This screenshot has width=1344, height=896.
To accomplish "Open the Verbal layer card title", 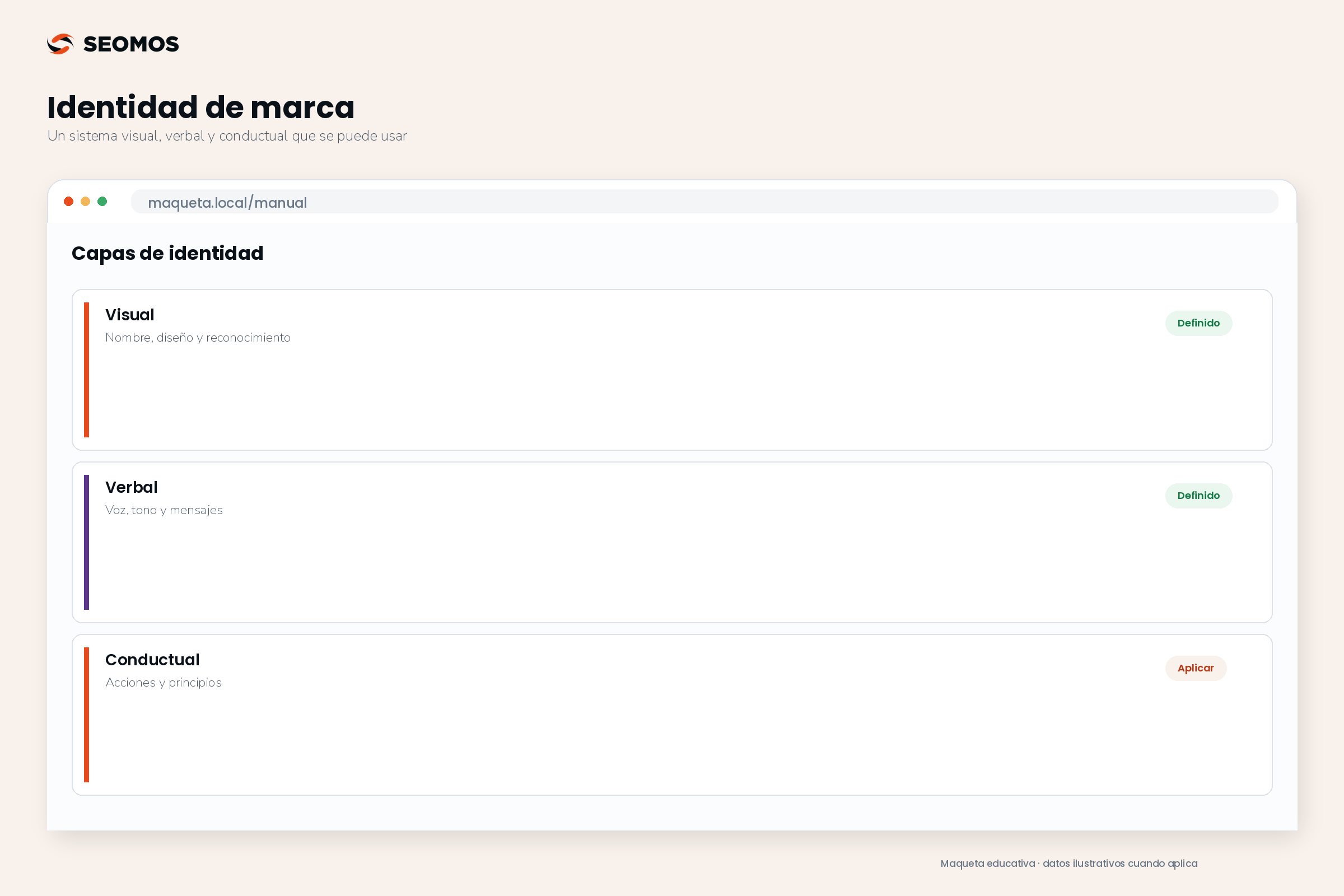I will (132, 487).
